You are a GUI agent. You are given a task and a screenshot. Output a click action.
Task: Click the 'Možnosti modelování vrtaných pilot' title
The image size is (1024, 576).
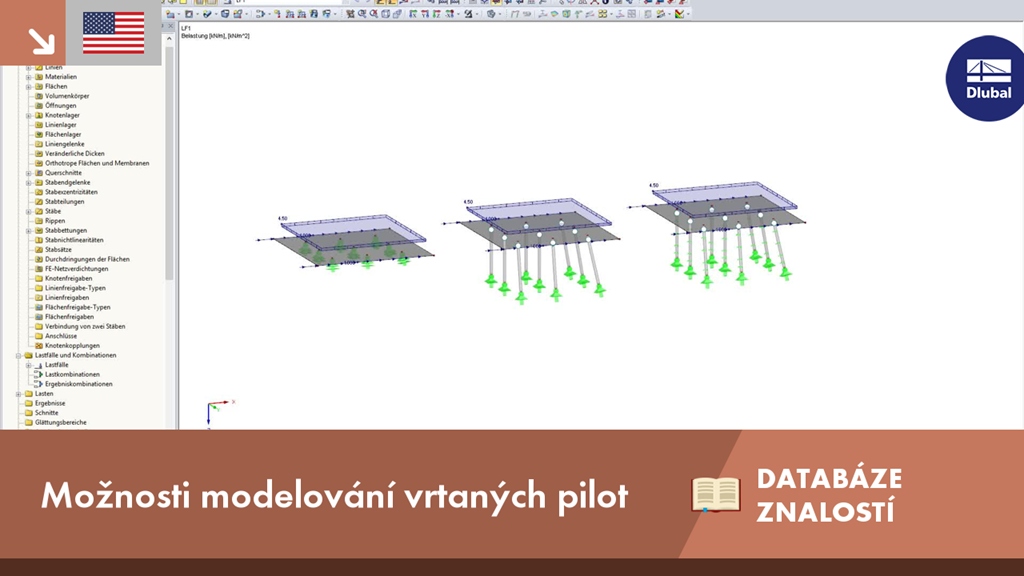click(334, 496)
